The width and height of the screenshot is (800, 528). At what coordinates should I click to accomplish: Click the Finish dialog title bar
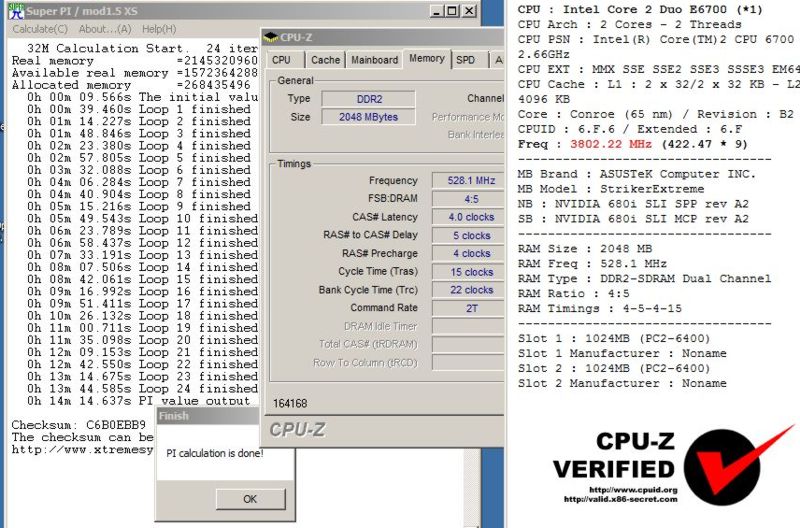208,416
